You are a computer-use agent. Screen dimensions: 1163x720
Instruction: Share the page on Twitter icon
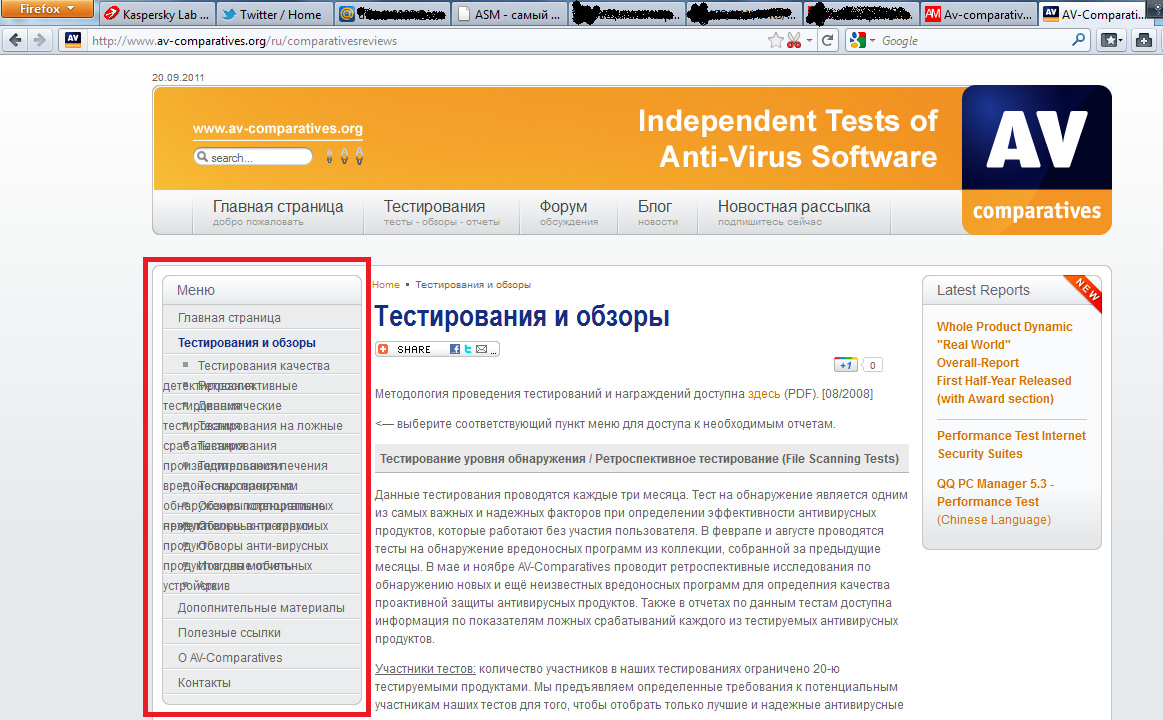point(468,349)
